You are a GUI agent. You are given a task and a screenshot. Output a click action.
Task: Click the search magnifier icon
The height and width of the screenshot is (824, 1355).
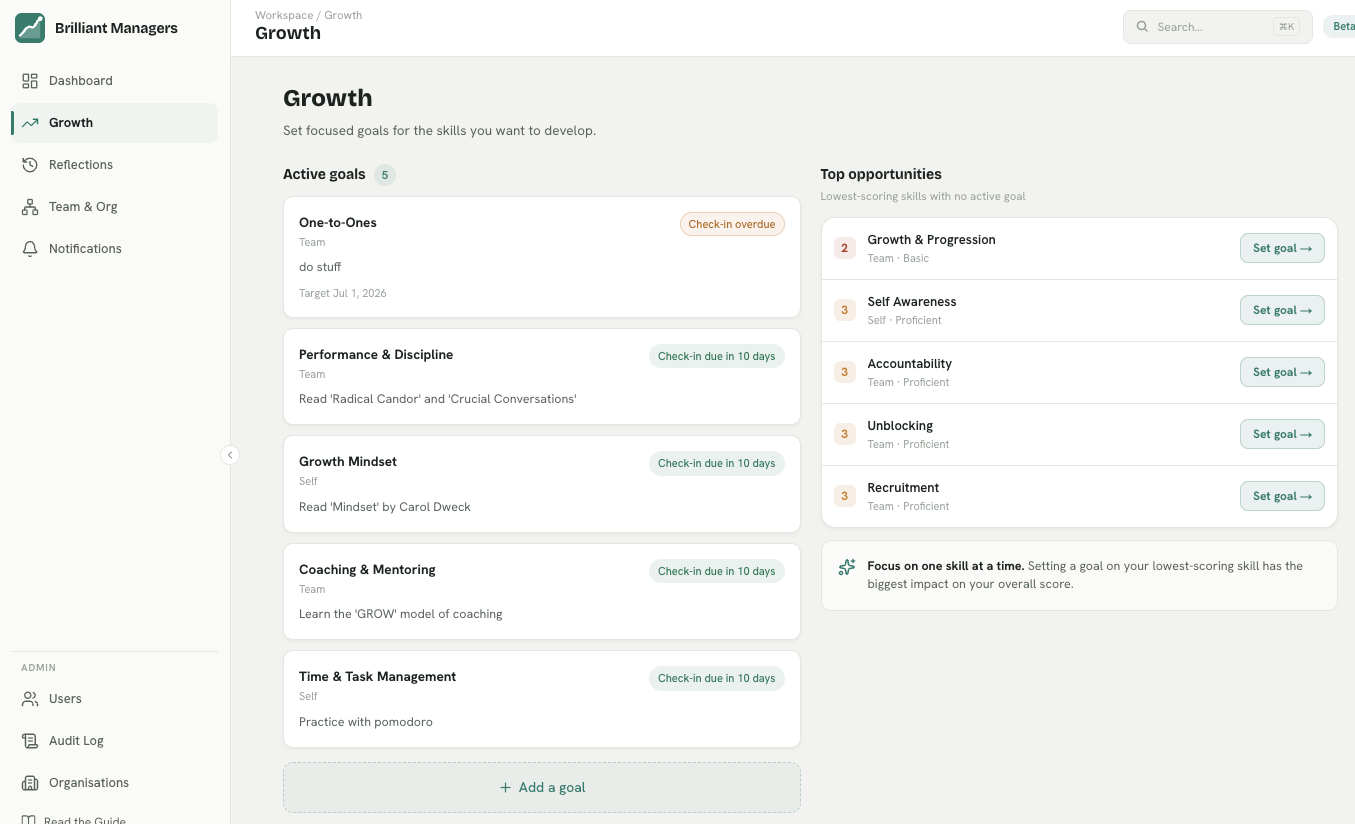pyautogui.click(x=1143, y=27)
